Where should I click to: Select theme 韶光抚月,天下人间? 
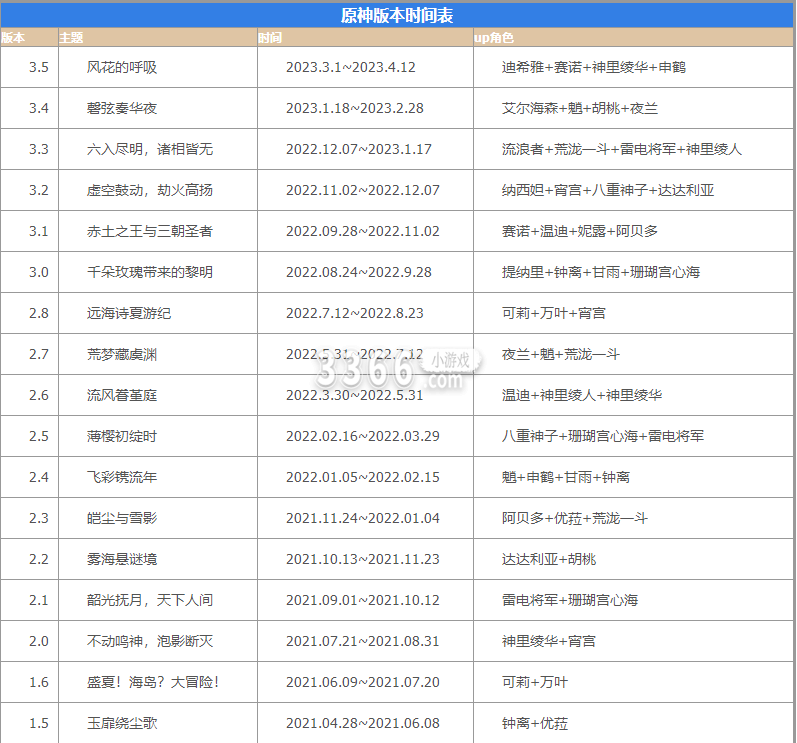coord(150,600)
